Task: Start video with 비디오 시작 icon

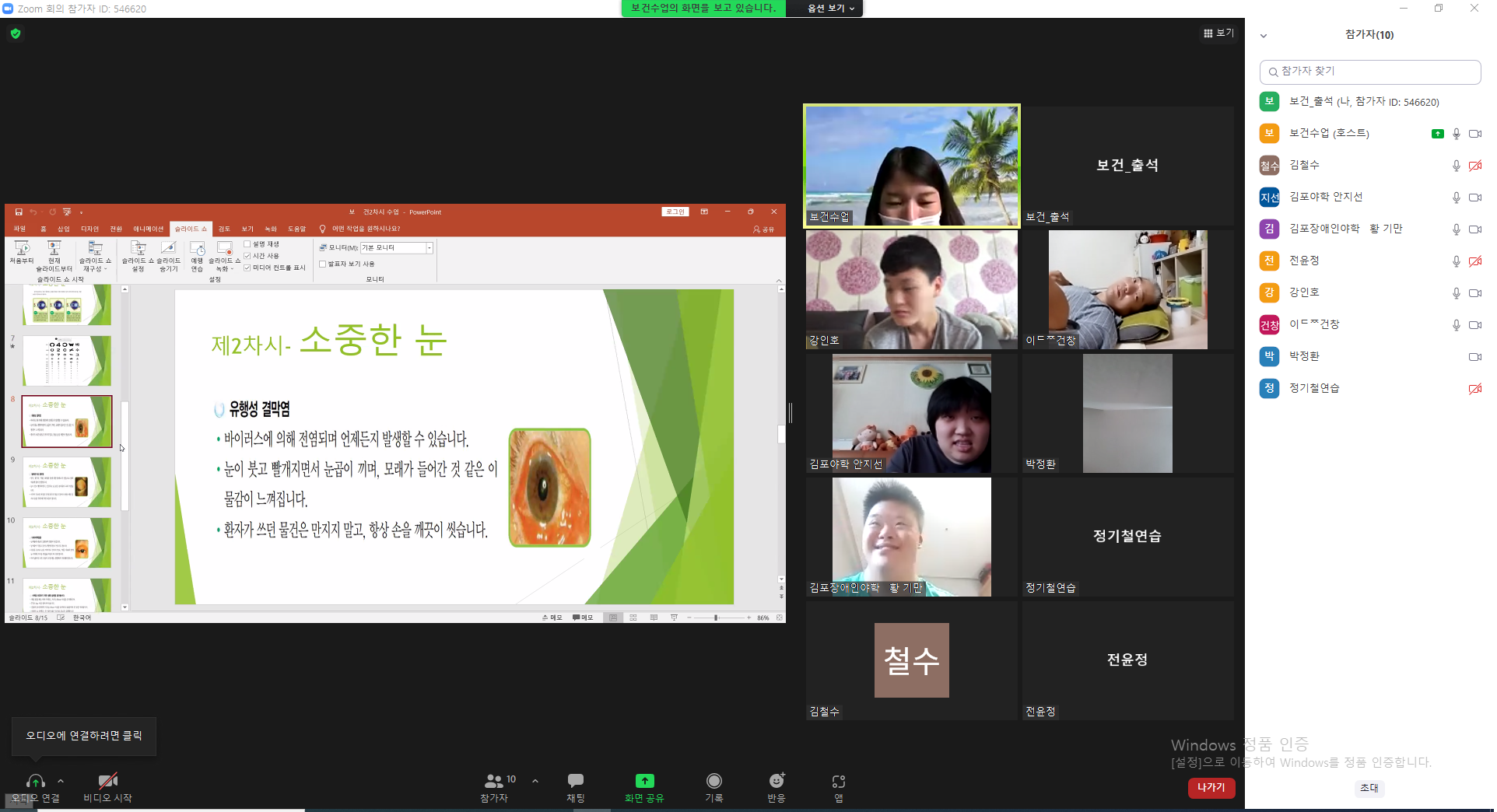Action: point(107,781)
